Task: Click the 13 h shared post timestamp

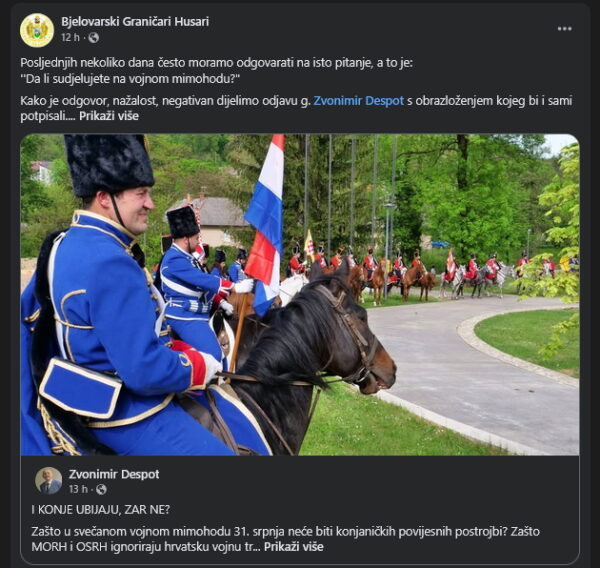Action: 78,489
